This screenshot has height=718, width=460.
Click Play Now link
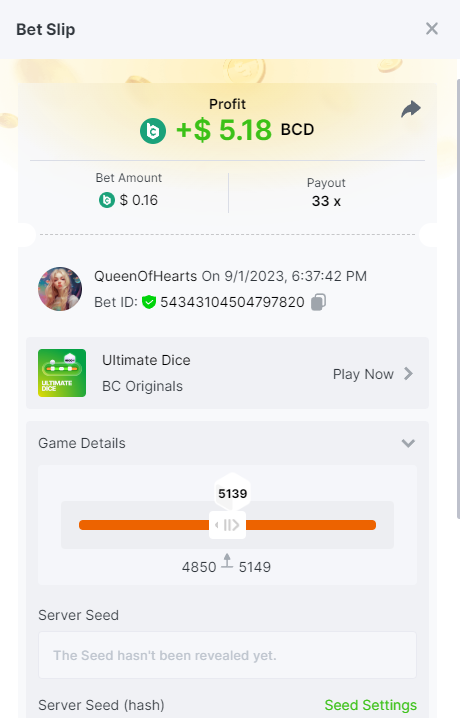(363, 374)
